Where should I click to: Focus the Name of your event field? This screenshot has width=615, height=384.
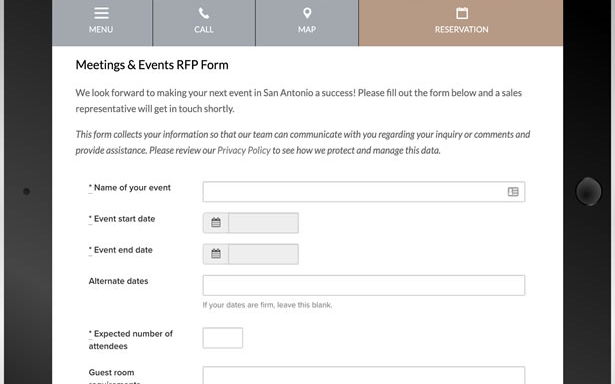364,192
